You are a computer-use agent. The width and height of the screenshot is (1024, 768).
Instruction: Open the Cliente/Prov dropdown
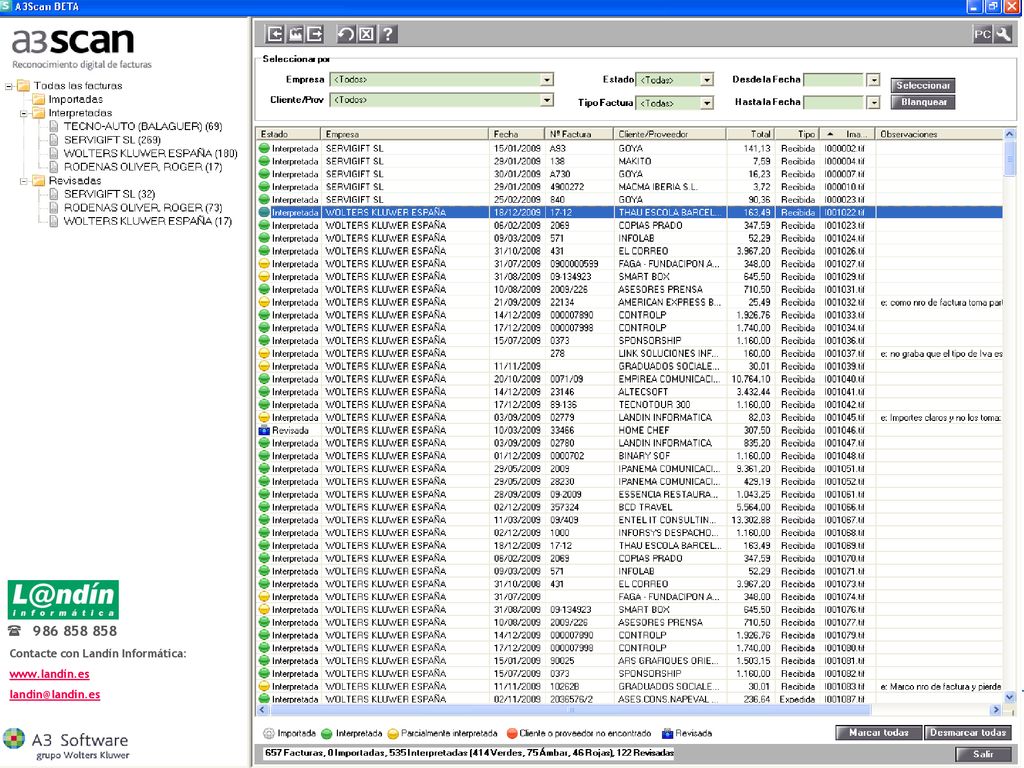pyautogui.click(x=547, y=100)
